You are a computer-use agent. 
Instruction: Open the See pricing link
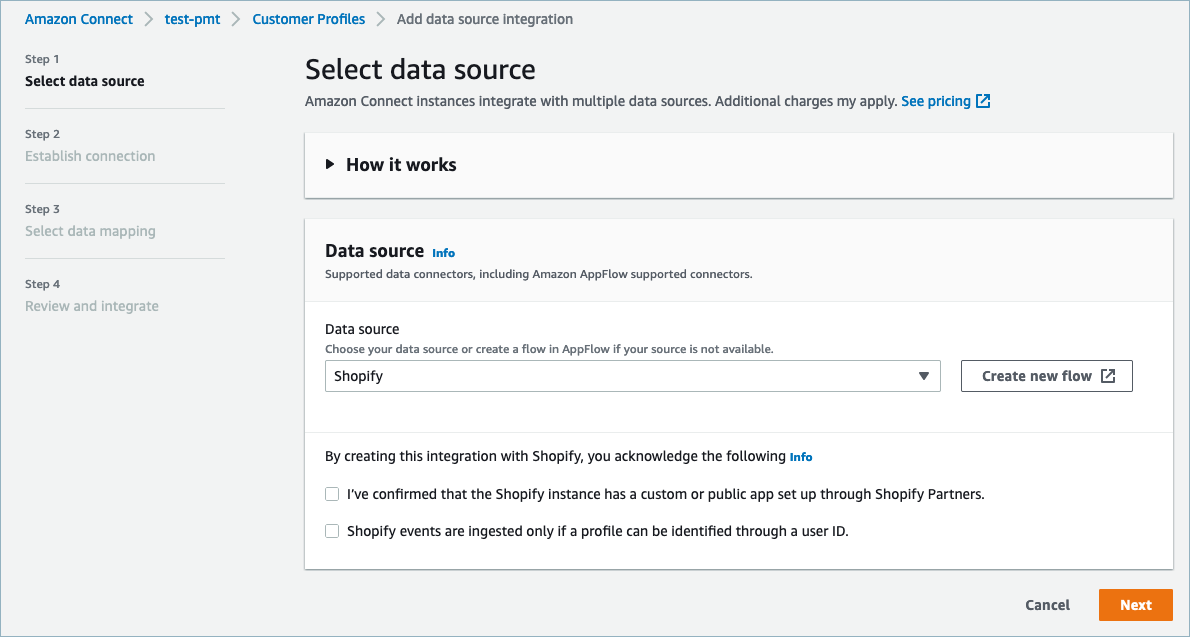935,101
